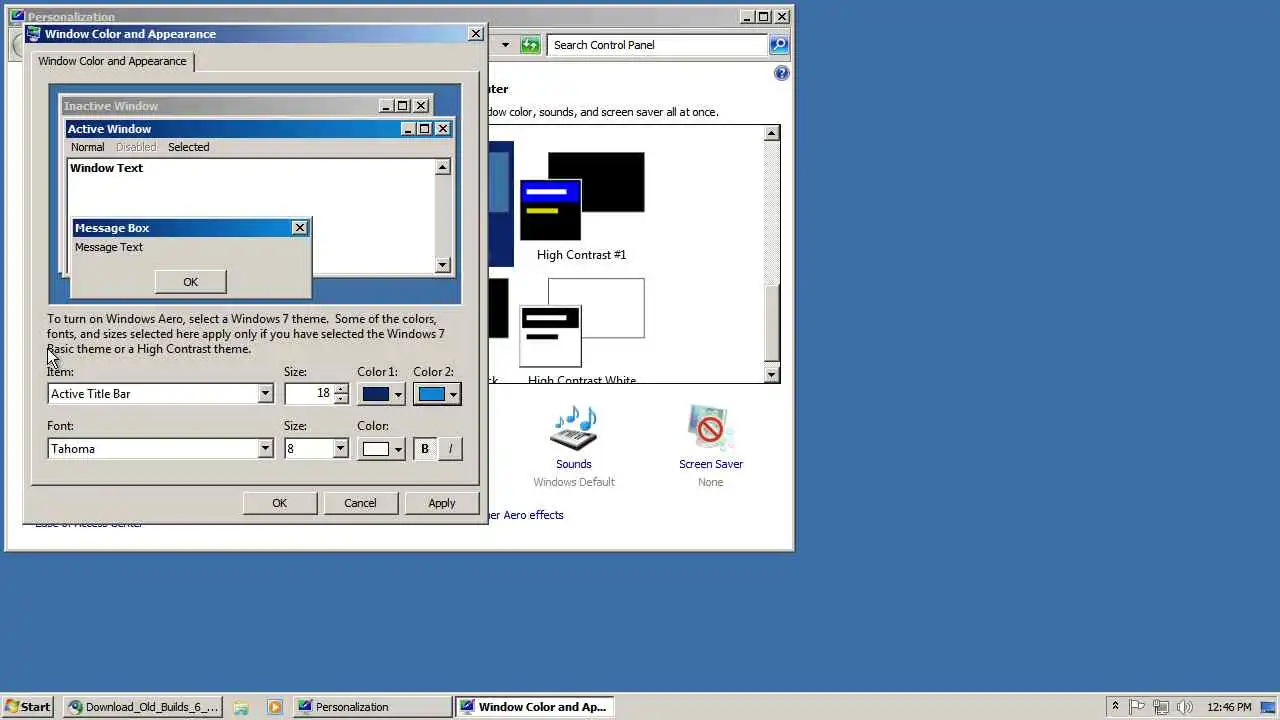Click the Window Color and Appearance taskbar button
This screenshot has height=720, width=1280.
click(x=535, y=706)
